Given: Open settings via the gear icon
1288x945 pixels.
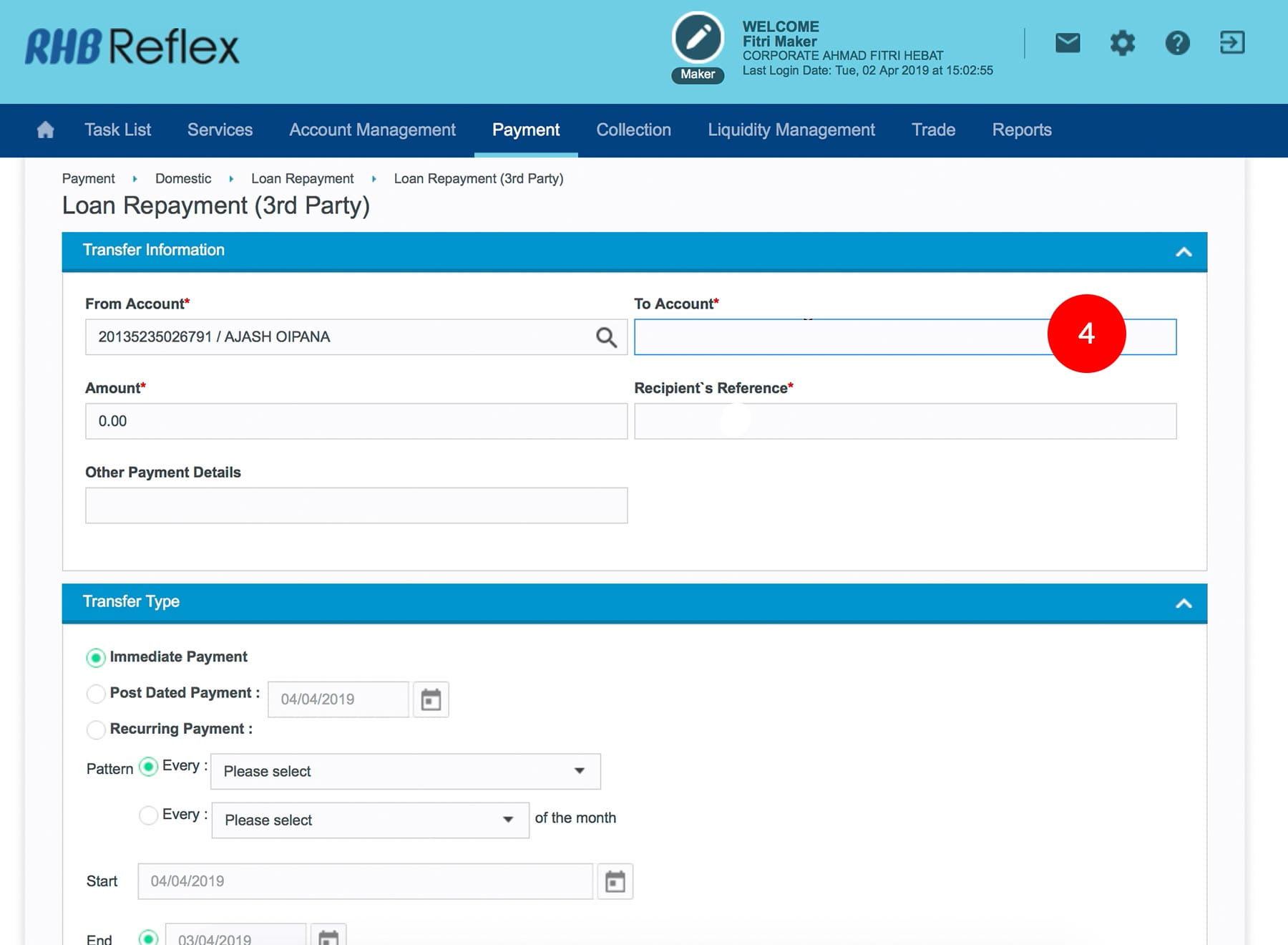Looking at the screenshot, I should tap(1122, 43).
